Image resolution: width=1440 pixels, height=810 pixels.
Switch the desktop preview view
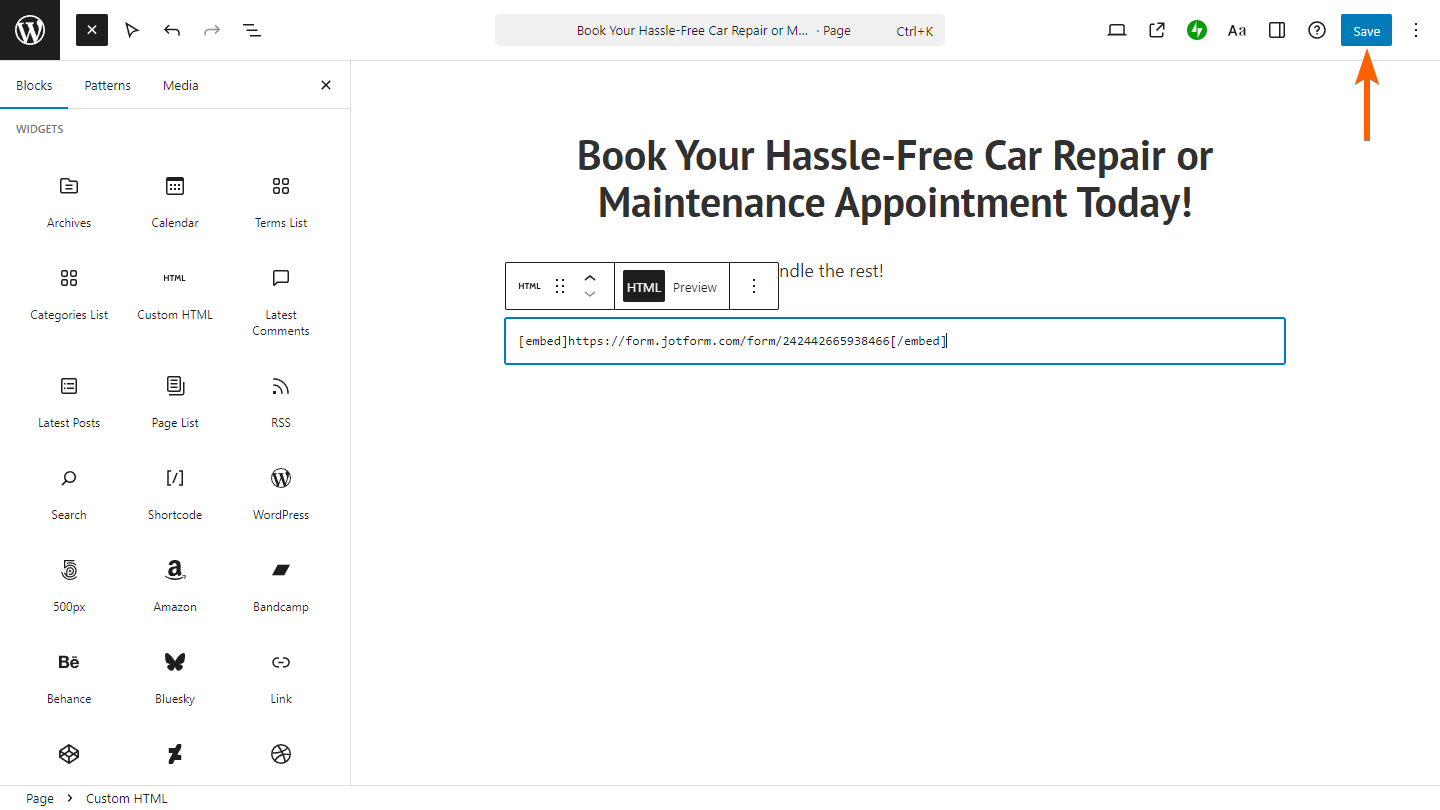pos(1117,30)
